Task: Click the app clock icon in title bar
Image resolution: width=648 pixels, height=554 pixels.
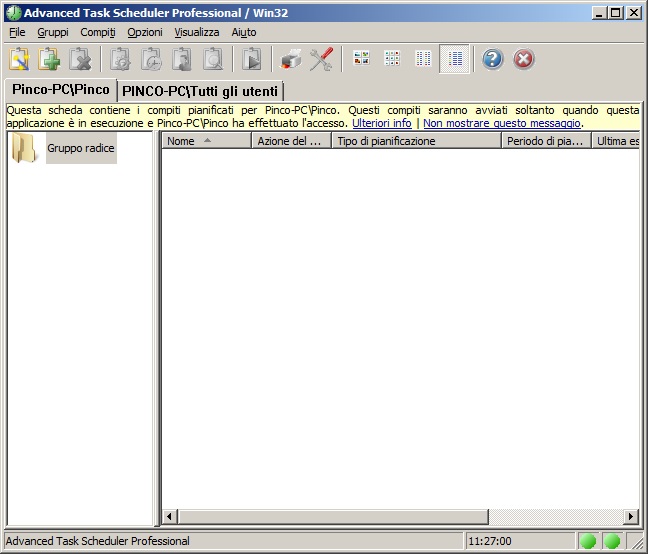Action: coord(14,13)
